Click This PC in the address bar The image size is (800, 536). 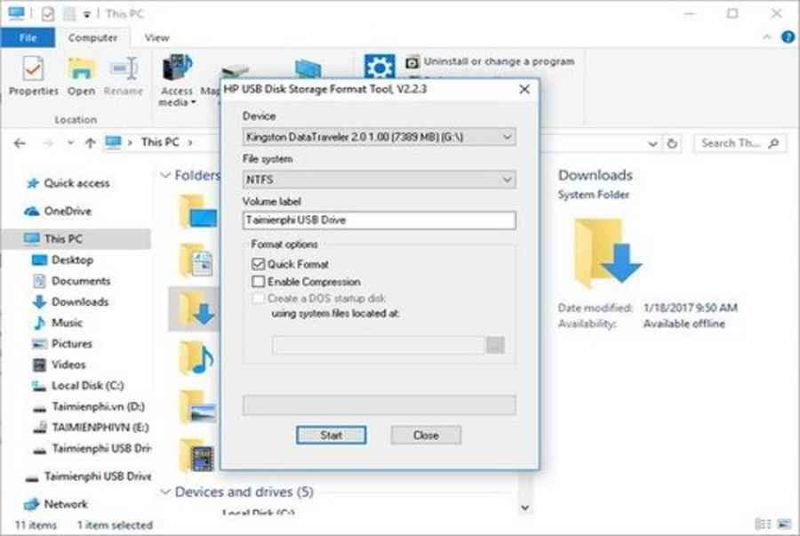(x=160, y=142)
